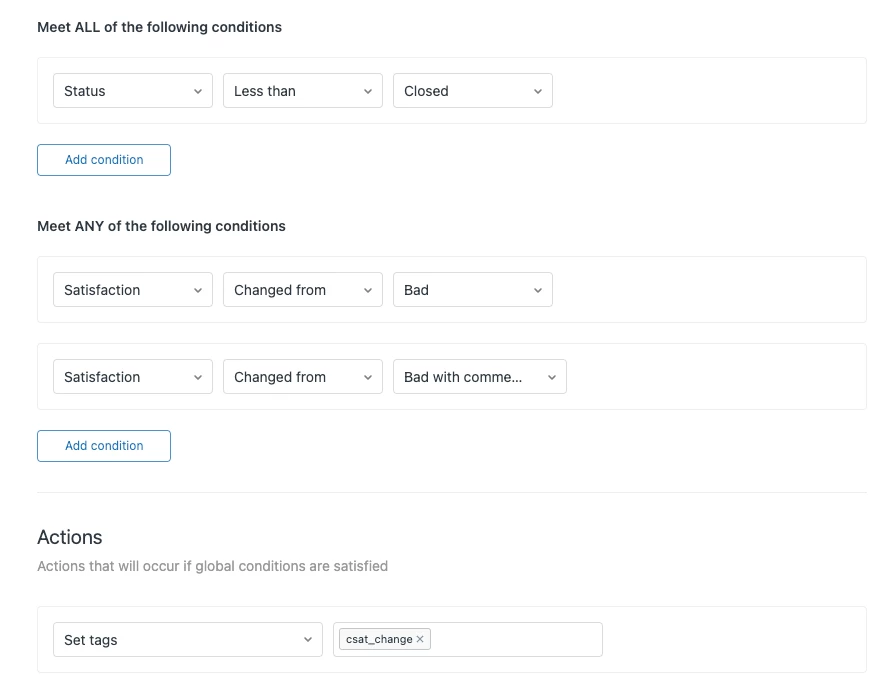Click chevron arrow on Less than dropdown
Screen dimensions: 895x700
click(x=367, y=91)
